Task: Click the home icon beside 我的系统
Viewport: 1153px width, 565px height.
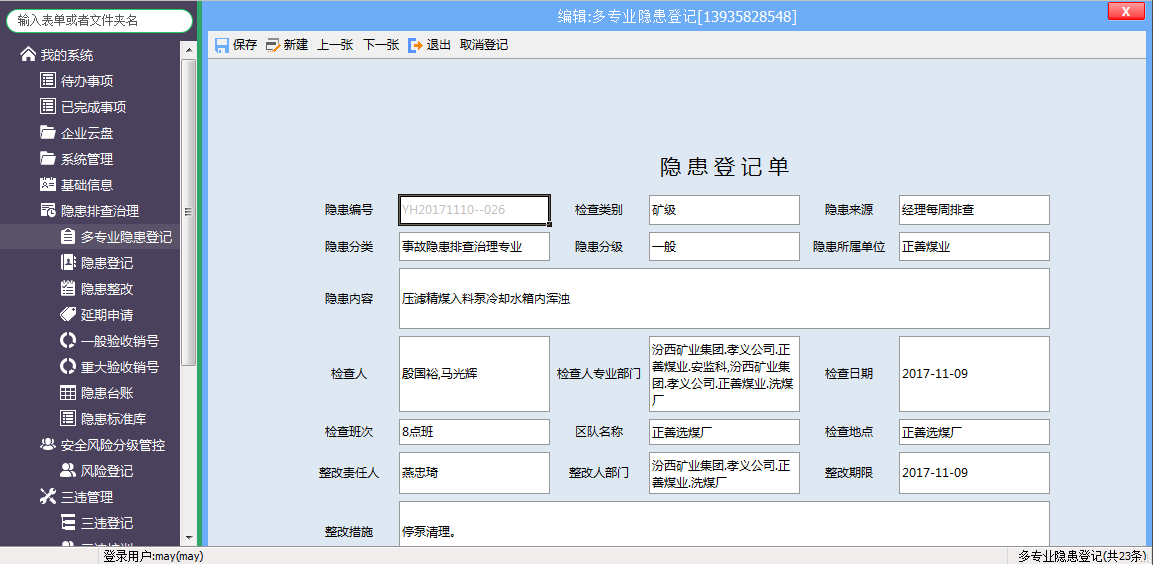Action: [28, 54]
